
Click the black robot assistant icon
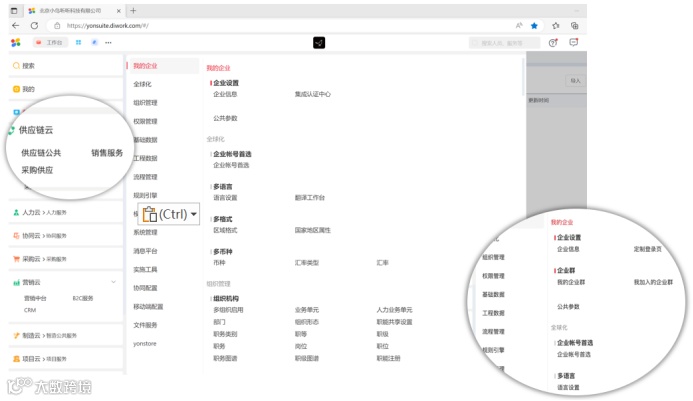click(319, 42)
